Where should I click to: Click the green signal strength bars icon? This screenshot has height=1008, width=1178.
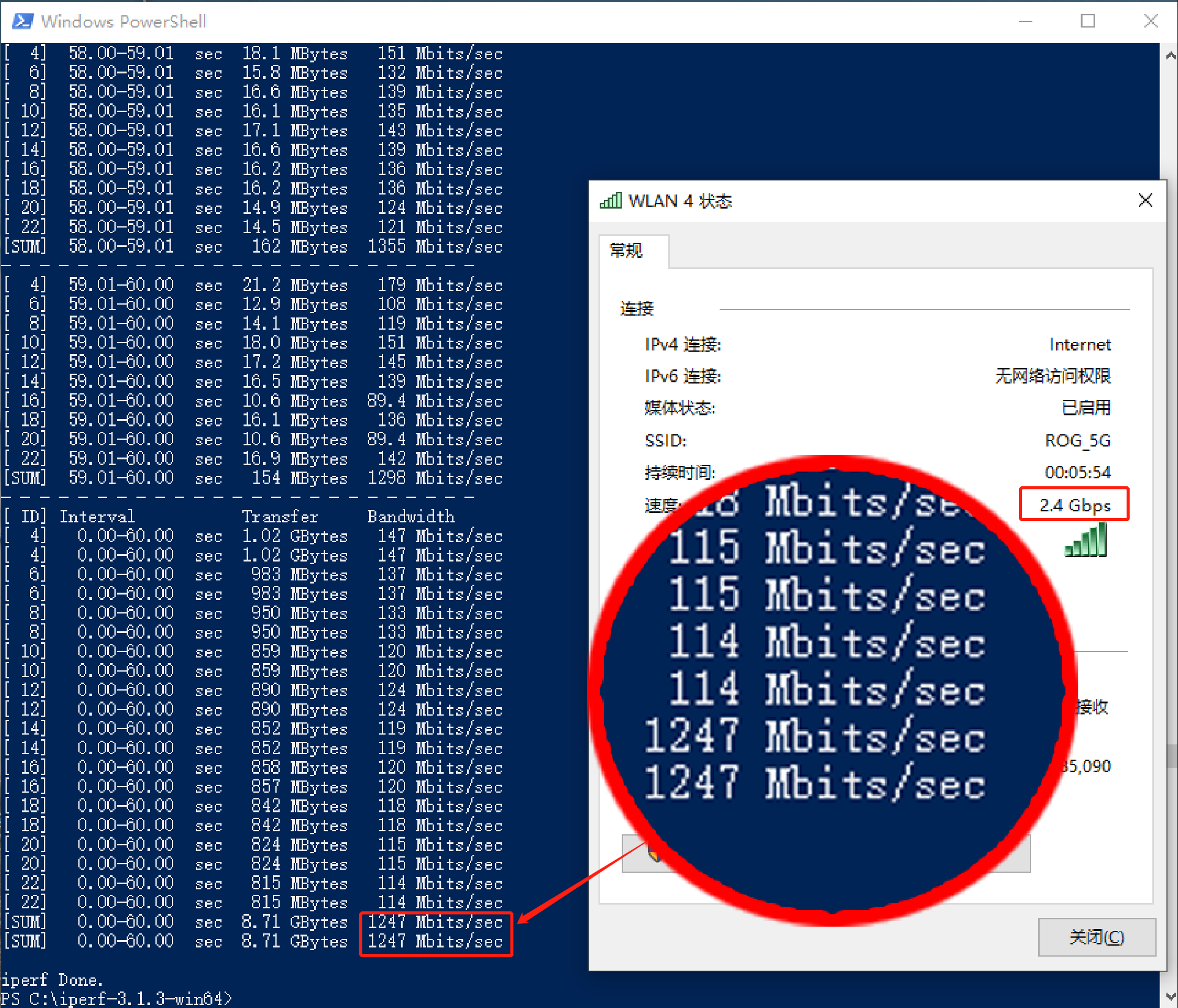click(1086, 539)
